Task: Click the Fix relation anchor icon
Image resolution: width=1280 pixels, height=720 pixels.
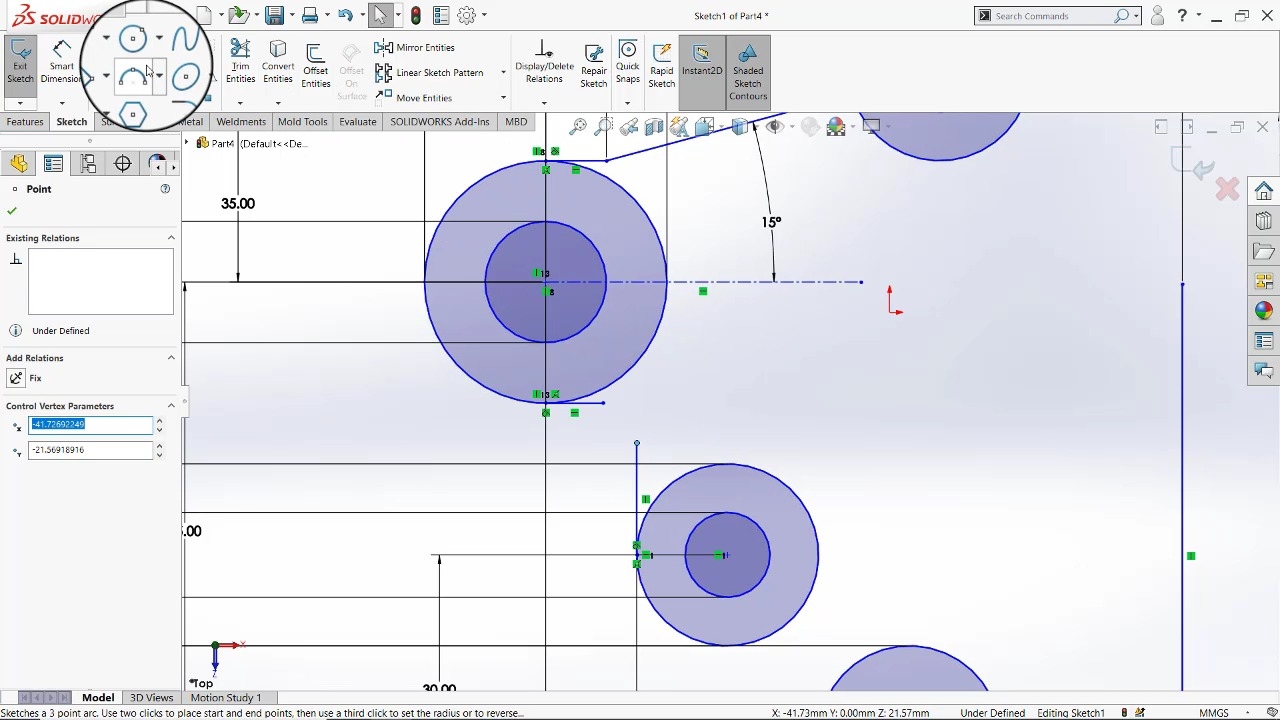Action: coord(16,378)
